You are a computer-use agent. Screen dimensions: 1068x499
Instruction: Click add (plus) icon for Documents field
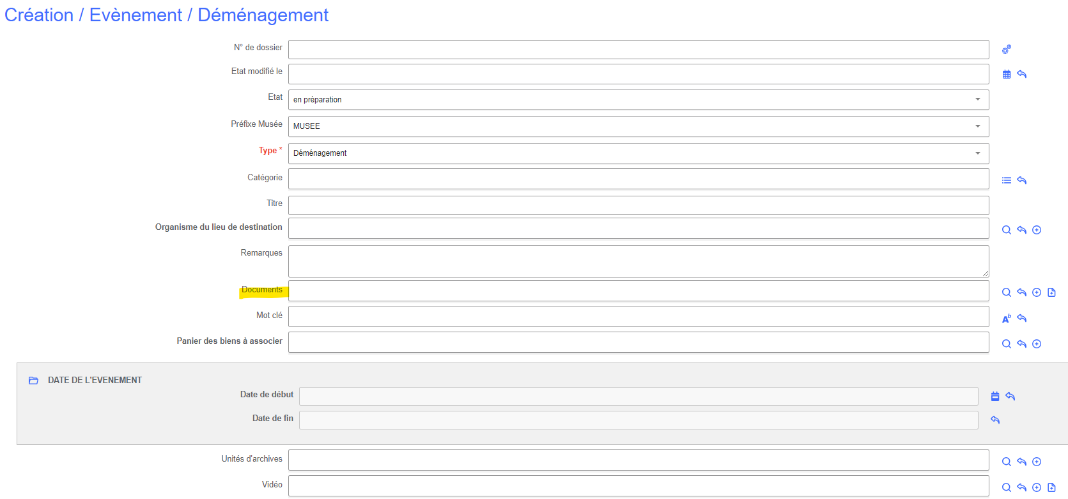point(1037,293)
